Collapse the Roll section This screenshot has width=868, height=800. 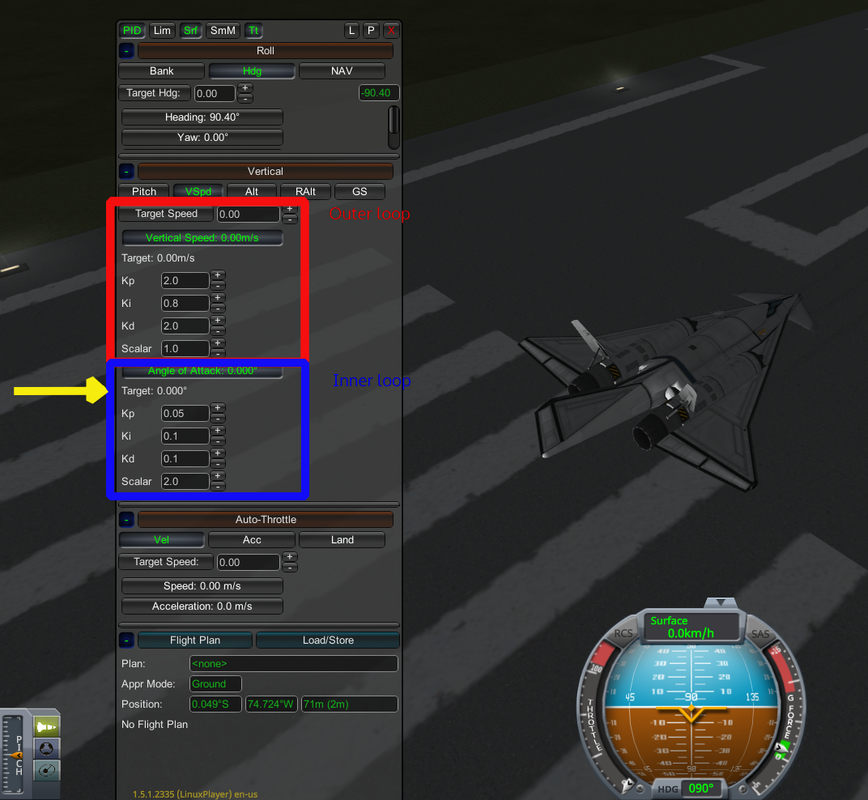pos(126,51)
